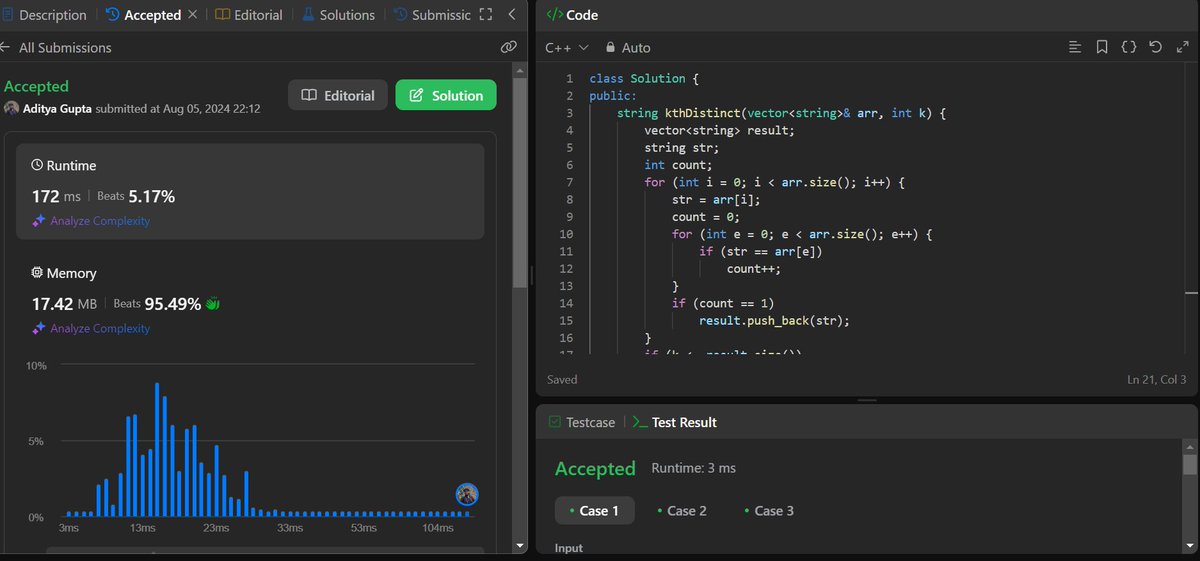The image size is (1200, 561).
Task: Click the Editorial button
Action: click(338, 95)
